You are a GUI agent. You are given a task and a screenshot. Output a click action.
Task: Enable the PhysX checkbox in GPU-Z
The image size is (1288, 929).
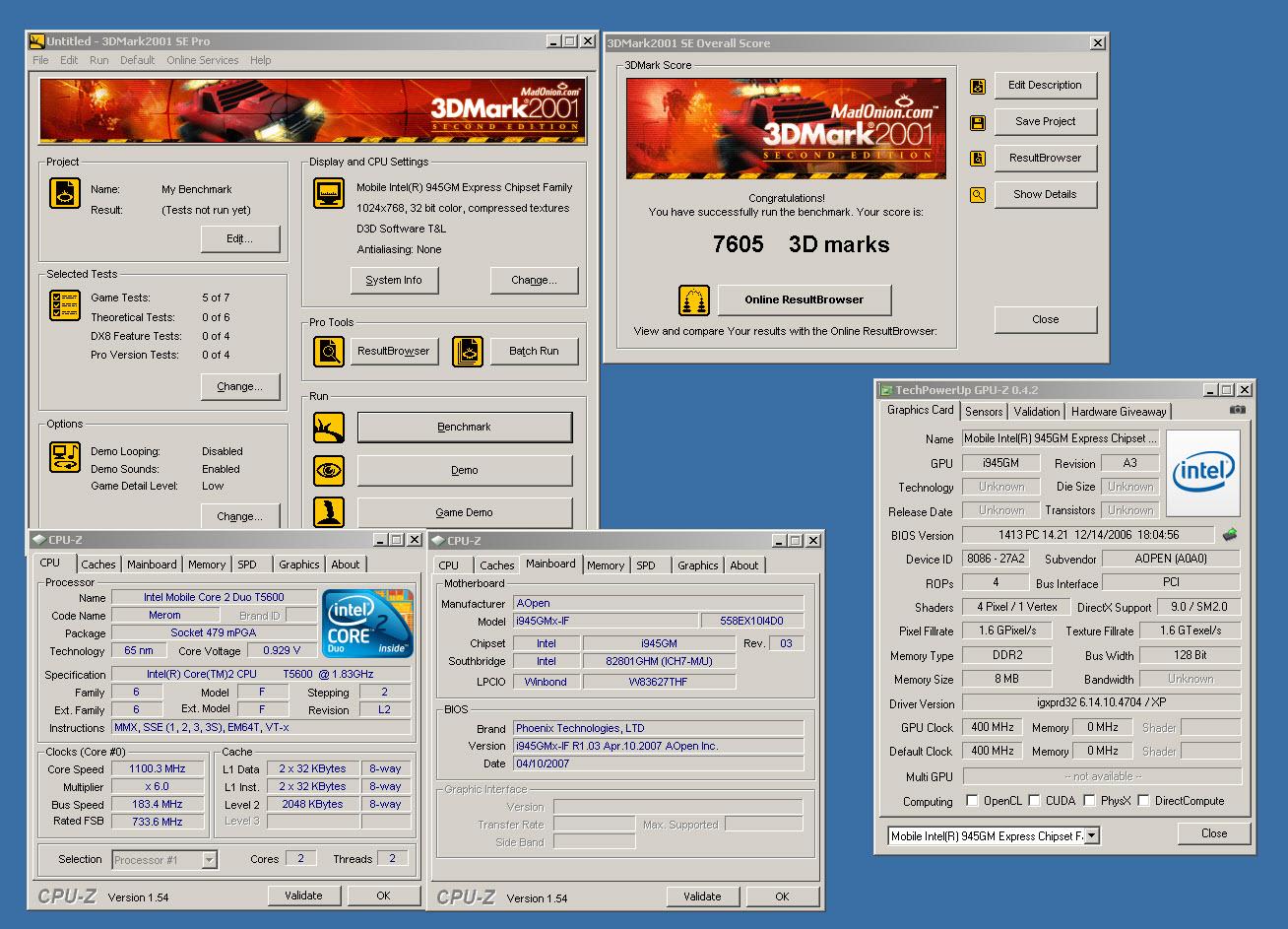[x=1089, y=801]
